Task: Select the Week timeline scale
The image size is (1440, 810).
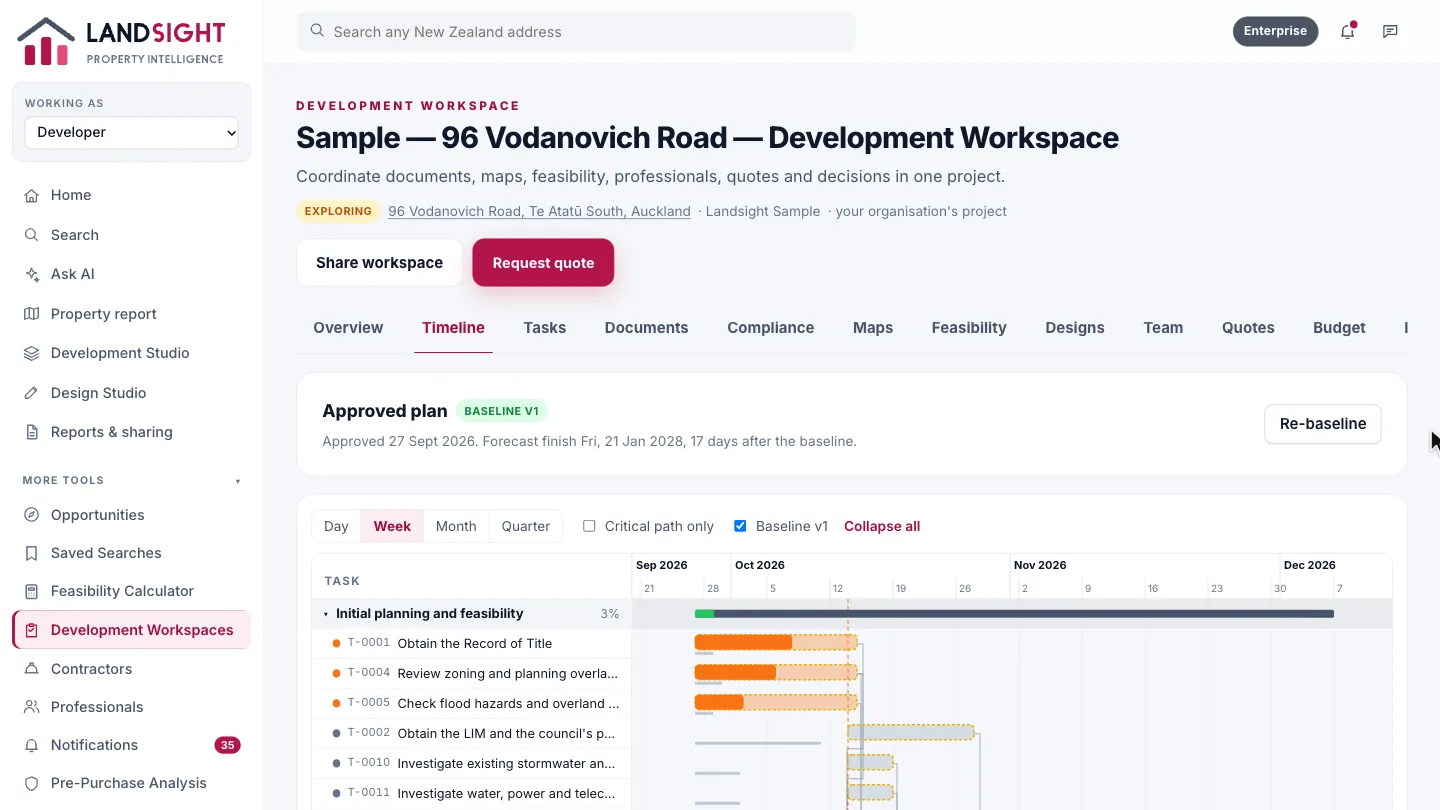Action: tap(392, 526)
